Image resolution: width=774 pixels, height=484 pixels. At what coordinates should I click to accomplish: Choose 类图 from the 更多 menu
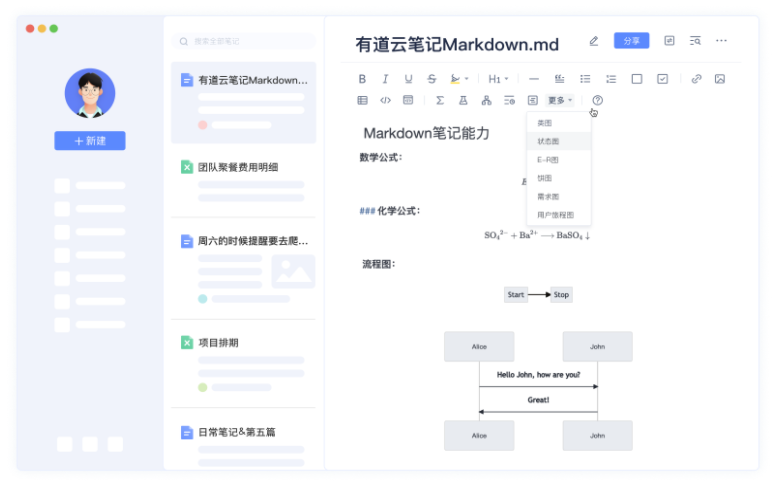[559, 123]
